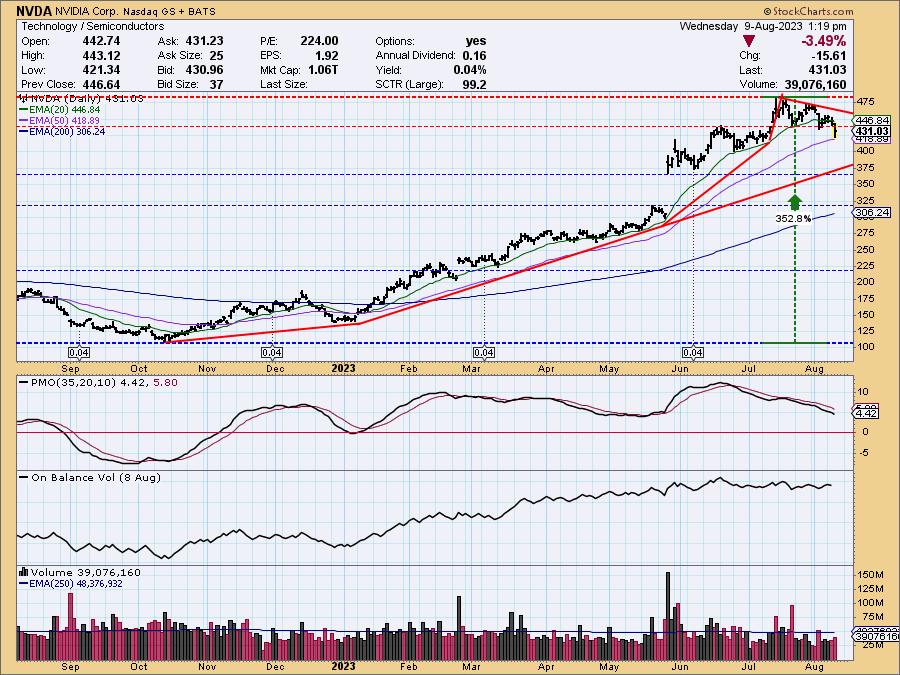Select the High value 443.12

101,55
